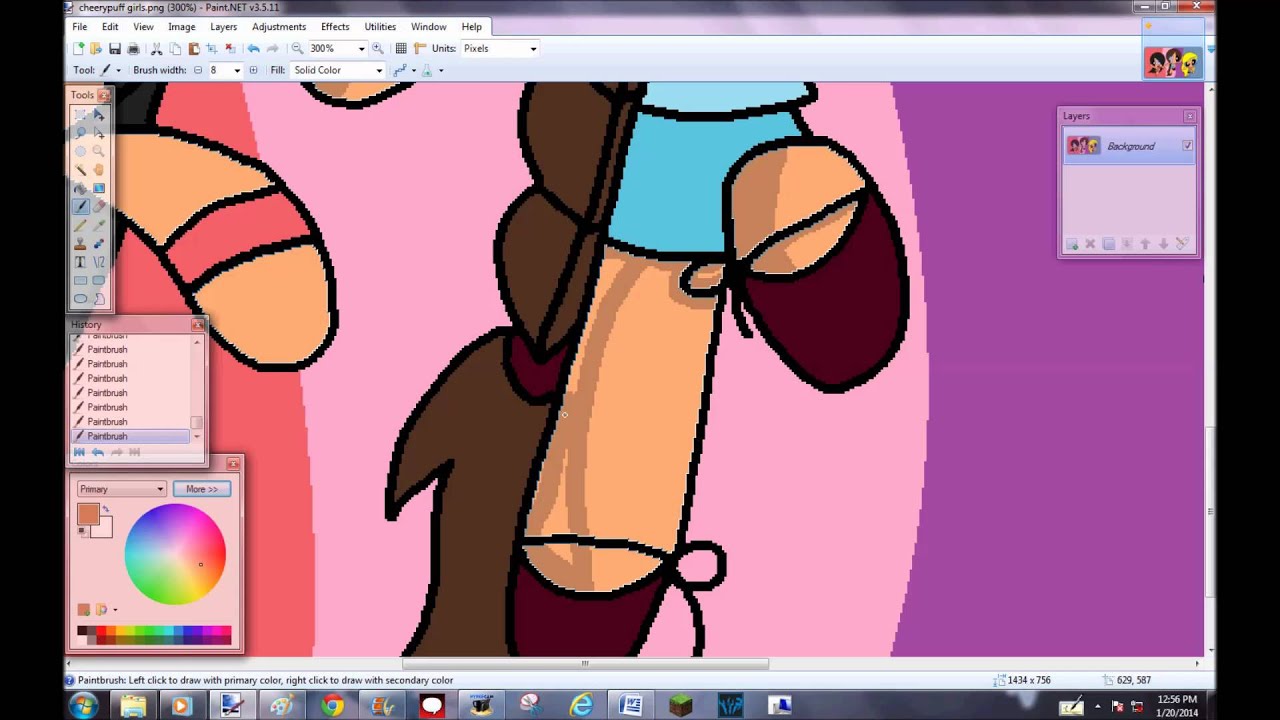Image resolution: width=1280 pixels, height=720 pixels.
Task: Select the Gradient tool
Action: (x=99, y=188)
